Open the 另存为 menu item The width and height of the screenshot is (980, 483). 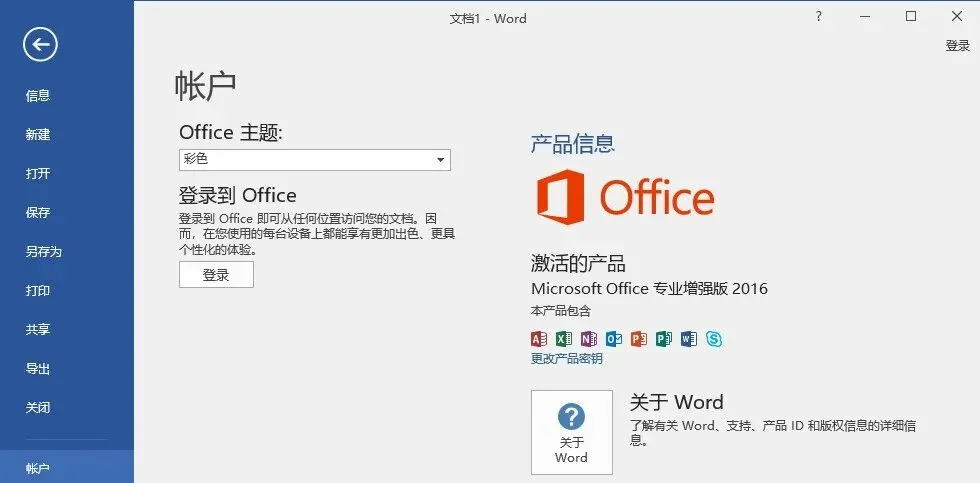[x=44, y=252]
